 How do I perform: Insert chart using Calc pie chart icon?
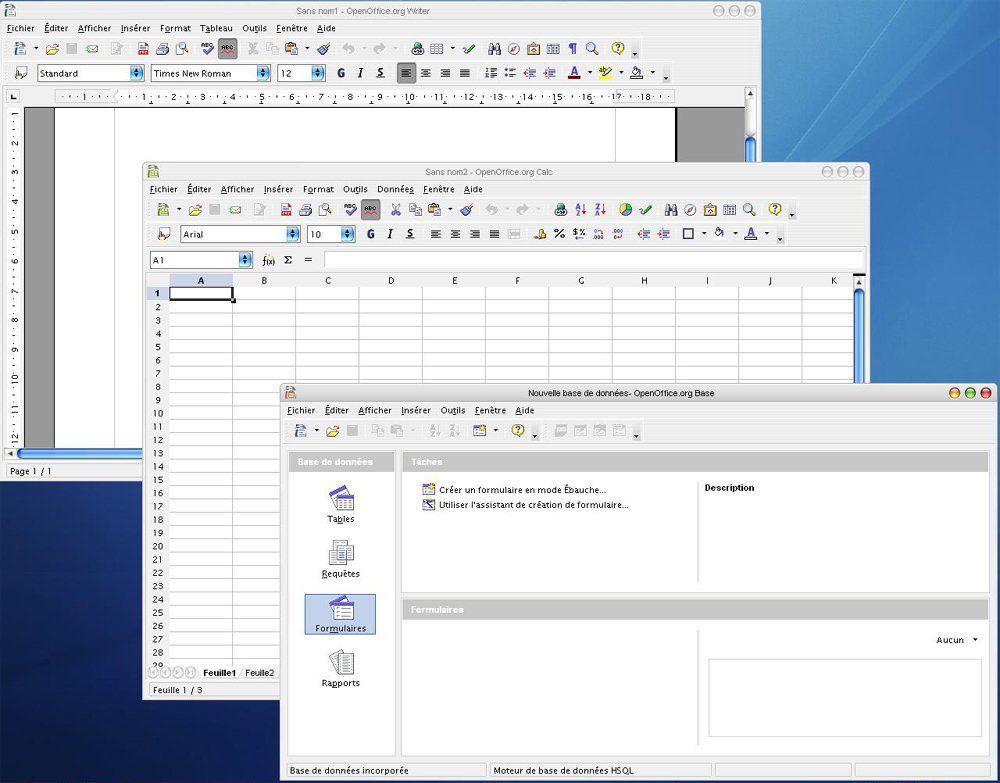pos(626,210)
